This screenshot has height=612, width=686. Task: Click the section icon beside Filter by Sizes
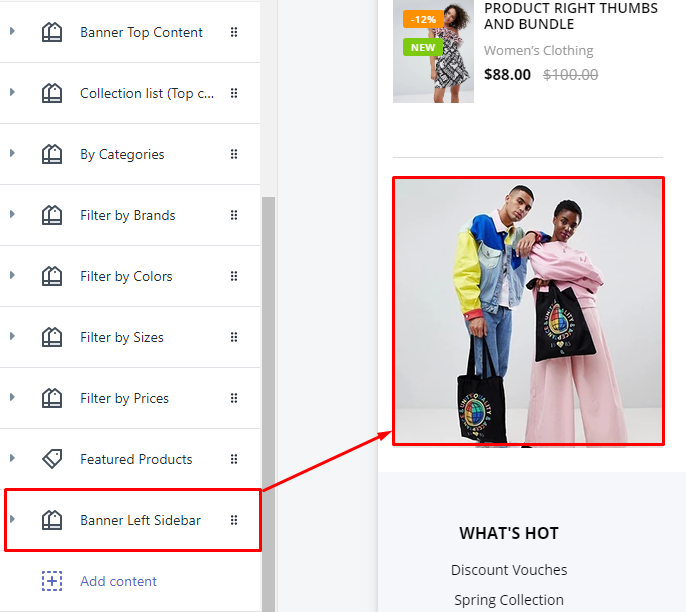52,337
